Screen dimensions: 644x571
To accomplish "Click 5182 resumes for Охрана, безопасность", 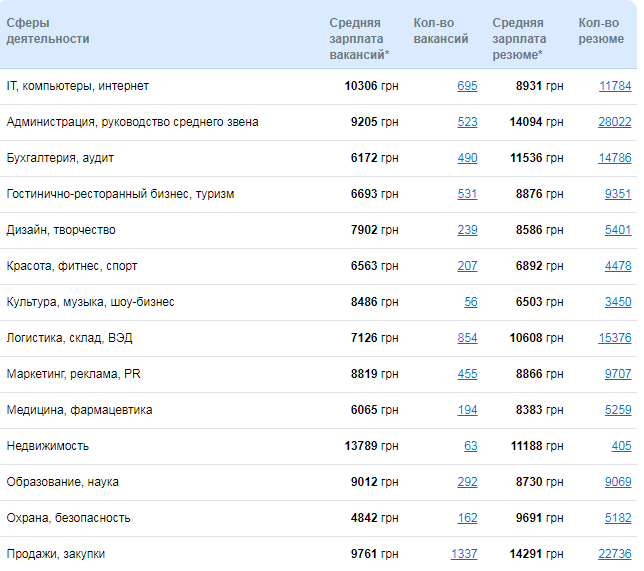I will point(618,518).
